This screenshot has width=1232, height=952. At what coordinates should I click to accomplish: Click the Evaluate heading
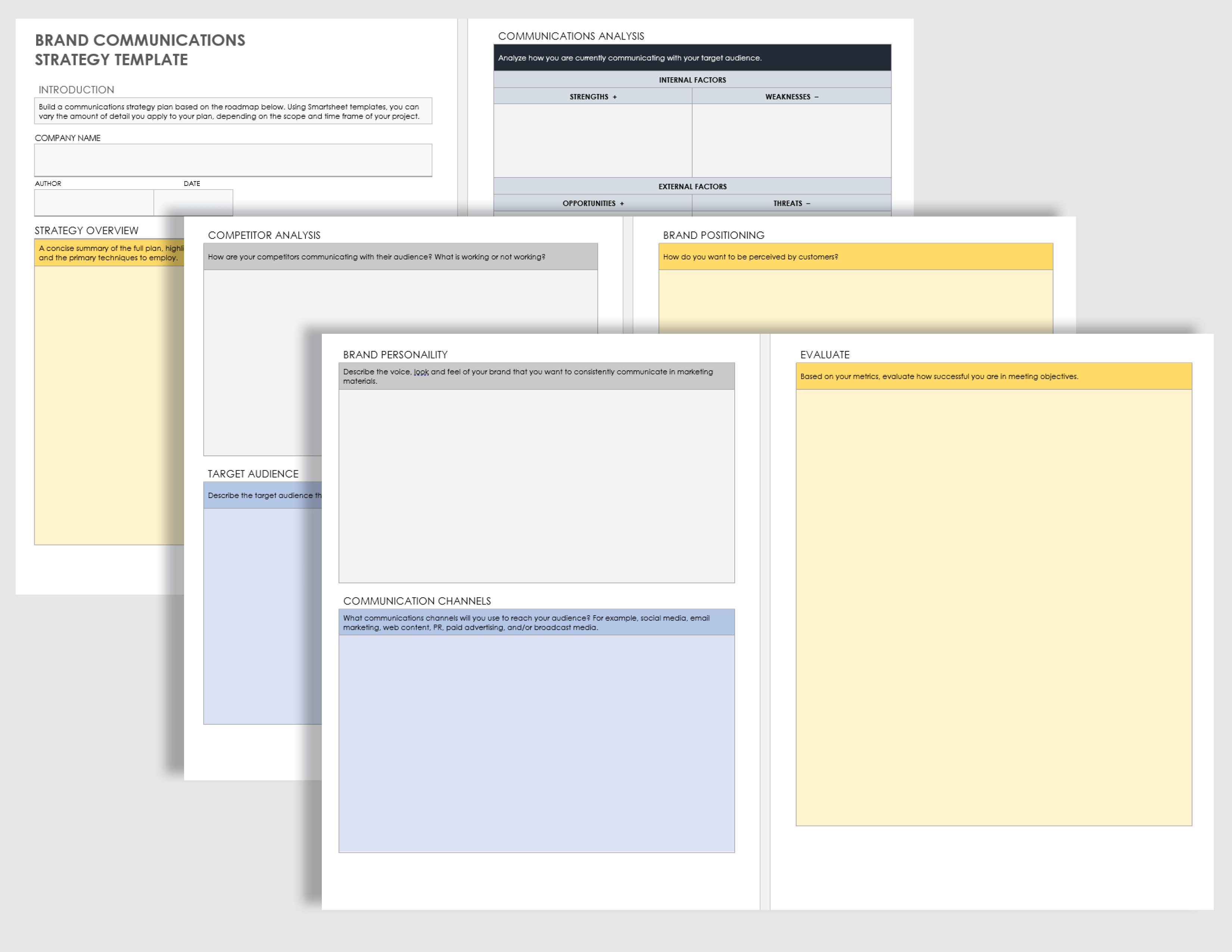point(825,355)
